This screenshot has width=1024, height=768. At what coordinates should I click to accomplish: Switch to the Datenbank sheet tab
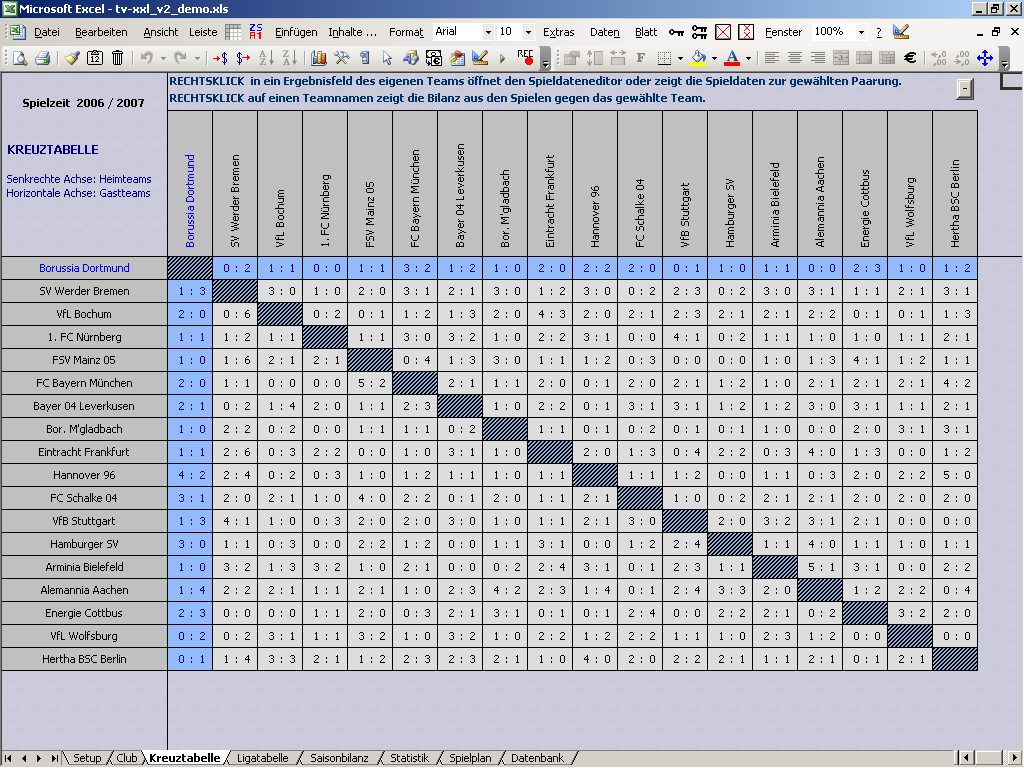coord(537,758)
